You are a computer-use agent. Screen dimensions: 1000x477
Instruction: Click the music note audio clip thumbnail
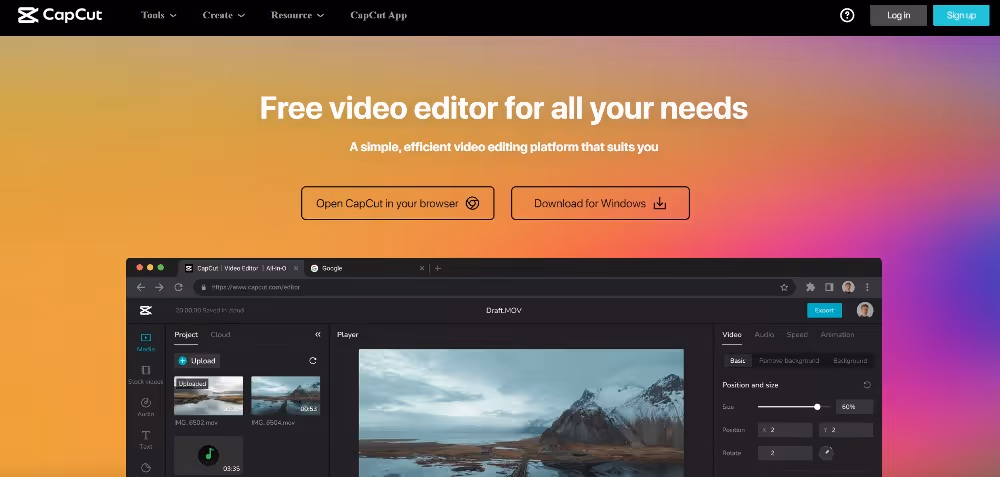point(209,455)
